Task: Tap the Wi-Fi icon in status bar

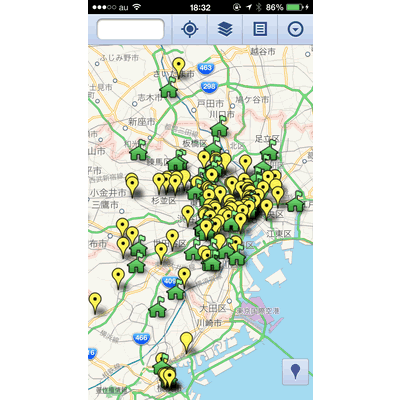Action: (x=136, y=7)
